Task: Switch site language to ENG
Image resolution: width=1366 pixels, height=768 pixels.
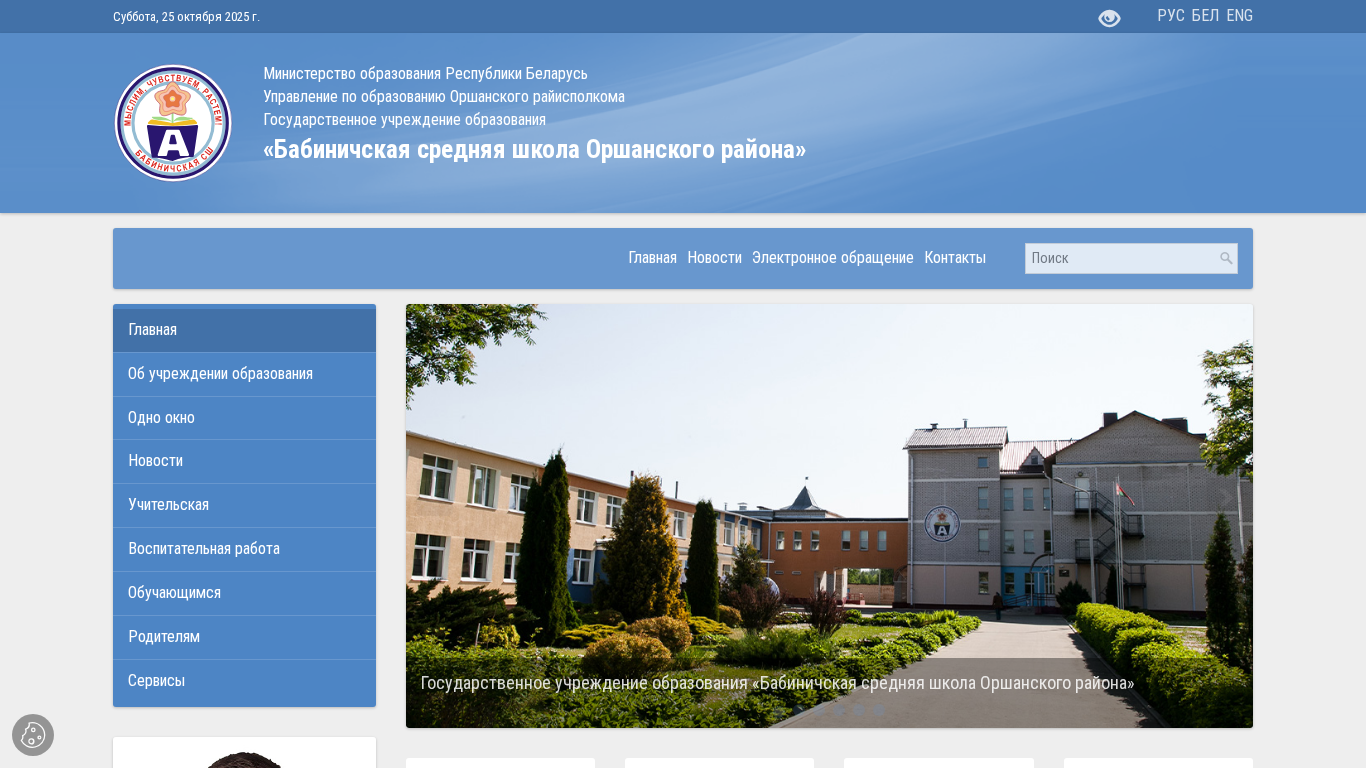Action: click(x=1240, y=16)
